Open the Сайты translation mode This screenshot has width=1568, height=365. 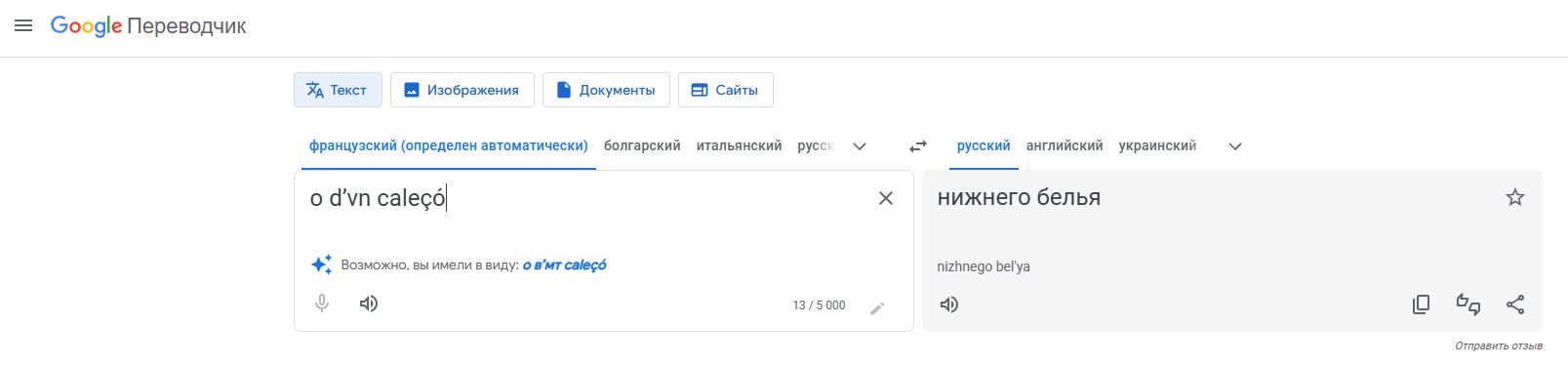tap(725, 90)
